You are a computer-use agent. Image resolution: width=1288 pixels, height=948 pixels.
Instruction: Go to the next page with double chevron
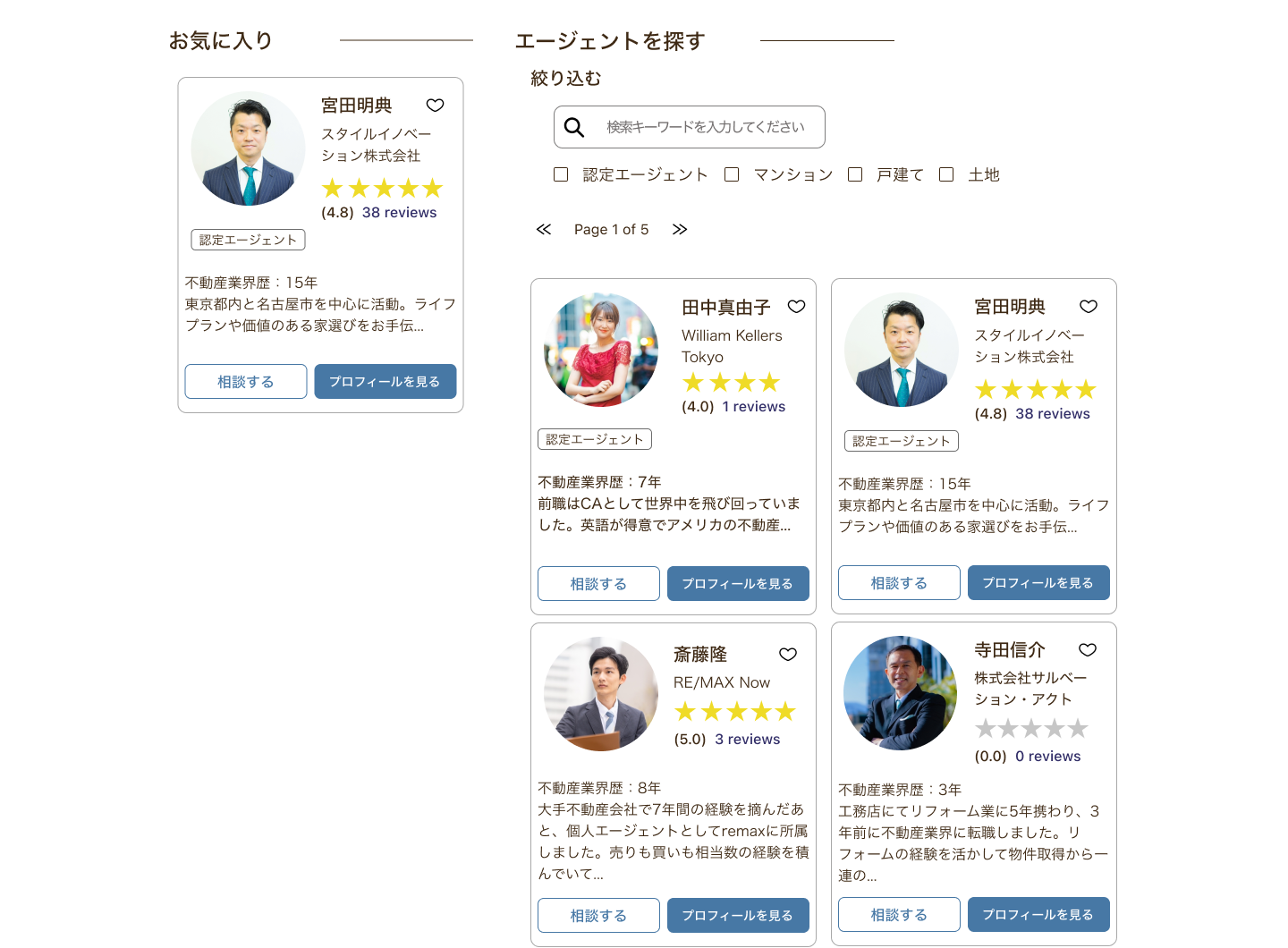tap(680, 230)
